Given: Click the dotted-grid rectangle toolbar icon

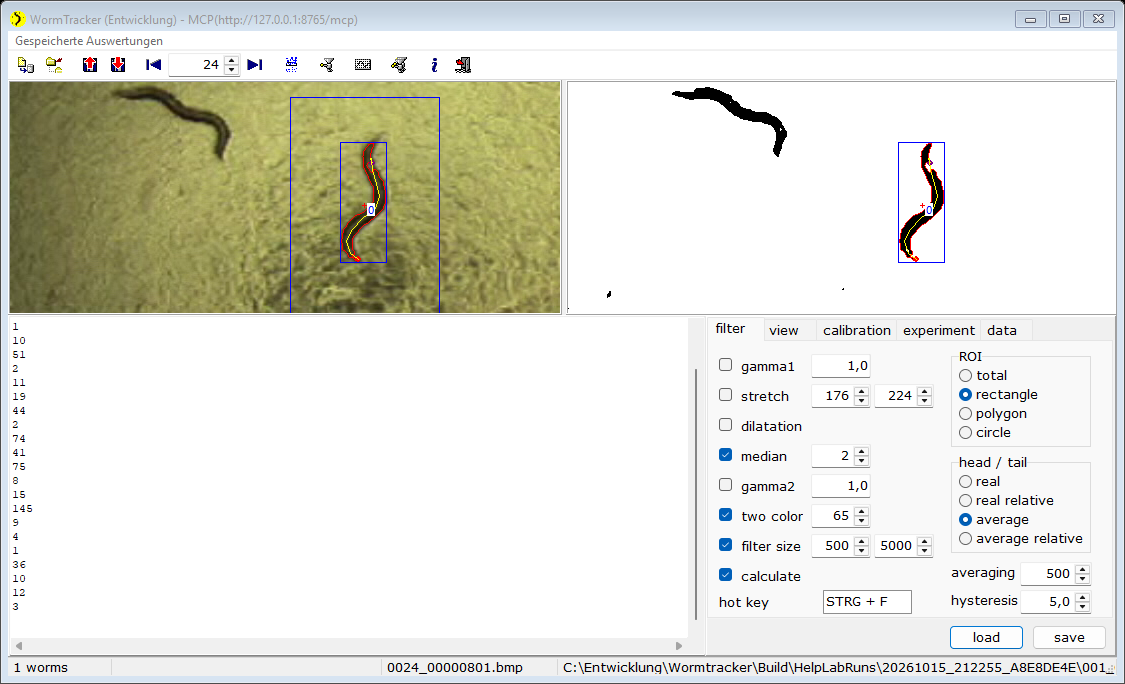Looking at the screenshot, I should 363,65.
